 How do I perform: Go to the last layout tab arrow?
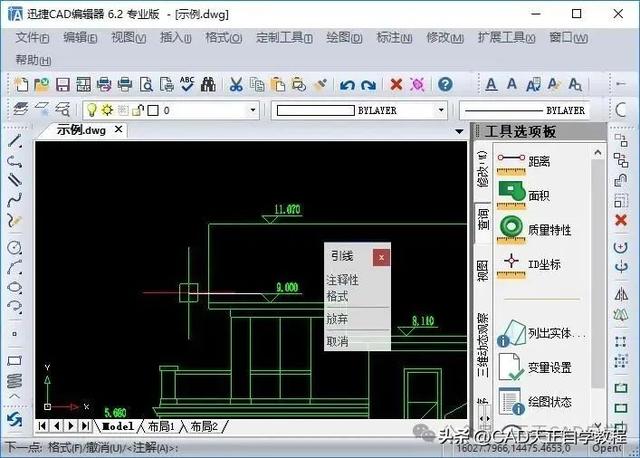[x=85, y=426]
